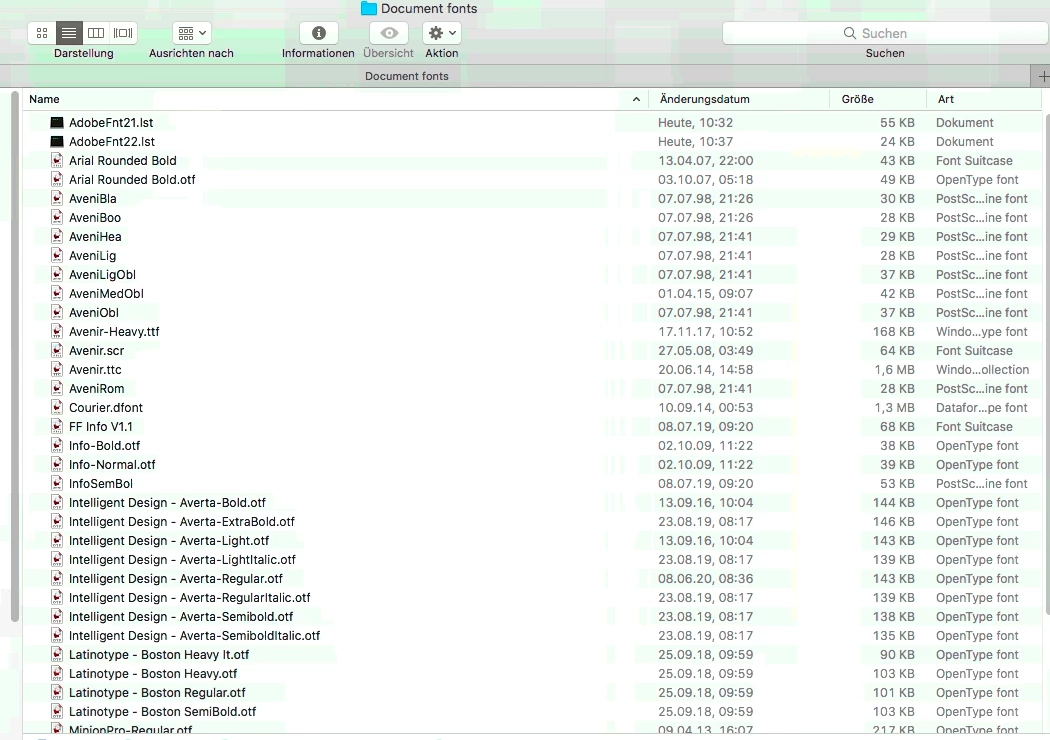1050x740 pixels.
Task: Click the Info-Bold.otf file icon
Action: click(57, 445)
